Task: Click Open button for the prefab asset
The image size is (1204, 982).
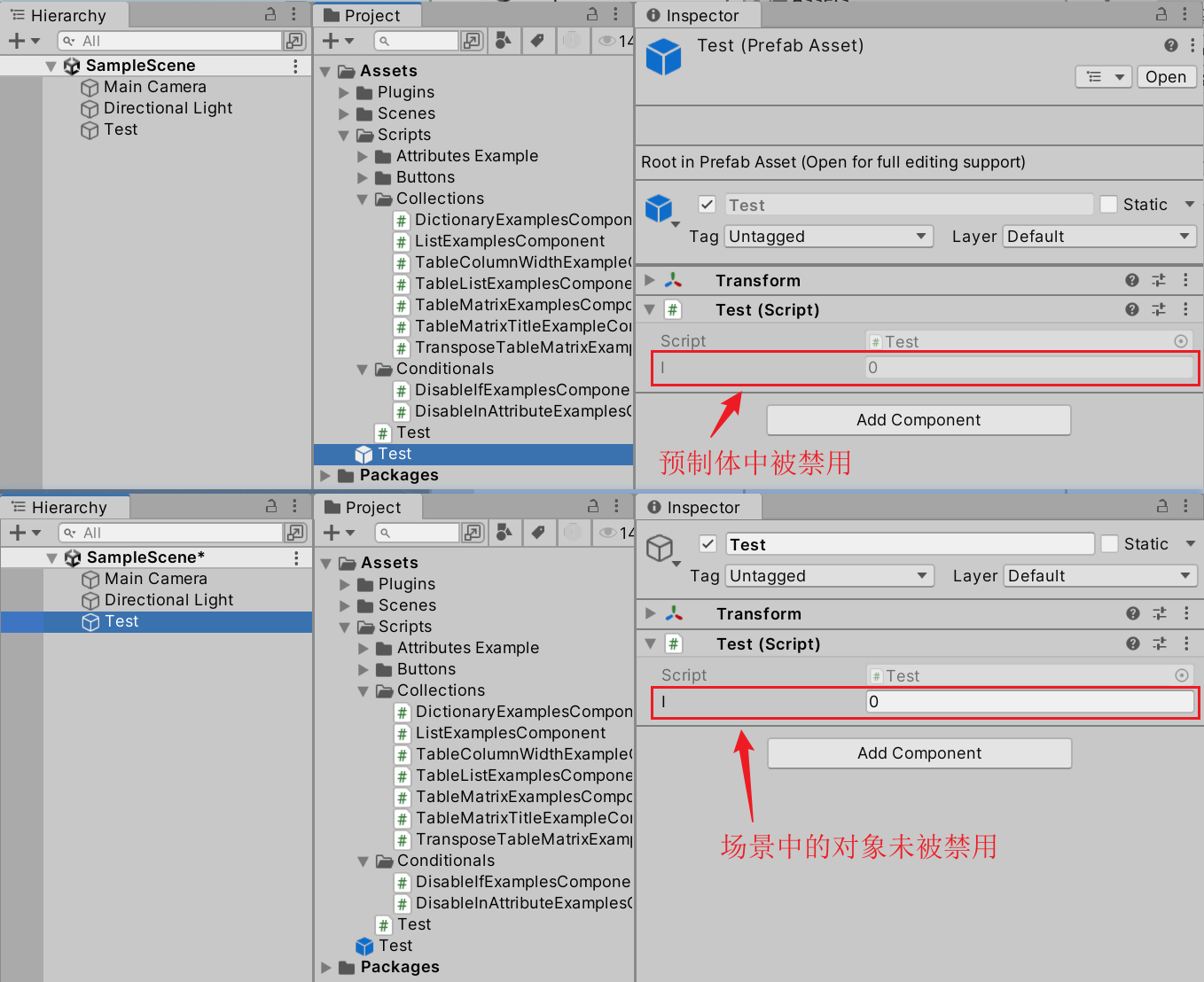Action: click(x=1166, y=77)
